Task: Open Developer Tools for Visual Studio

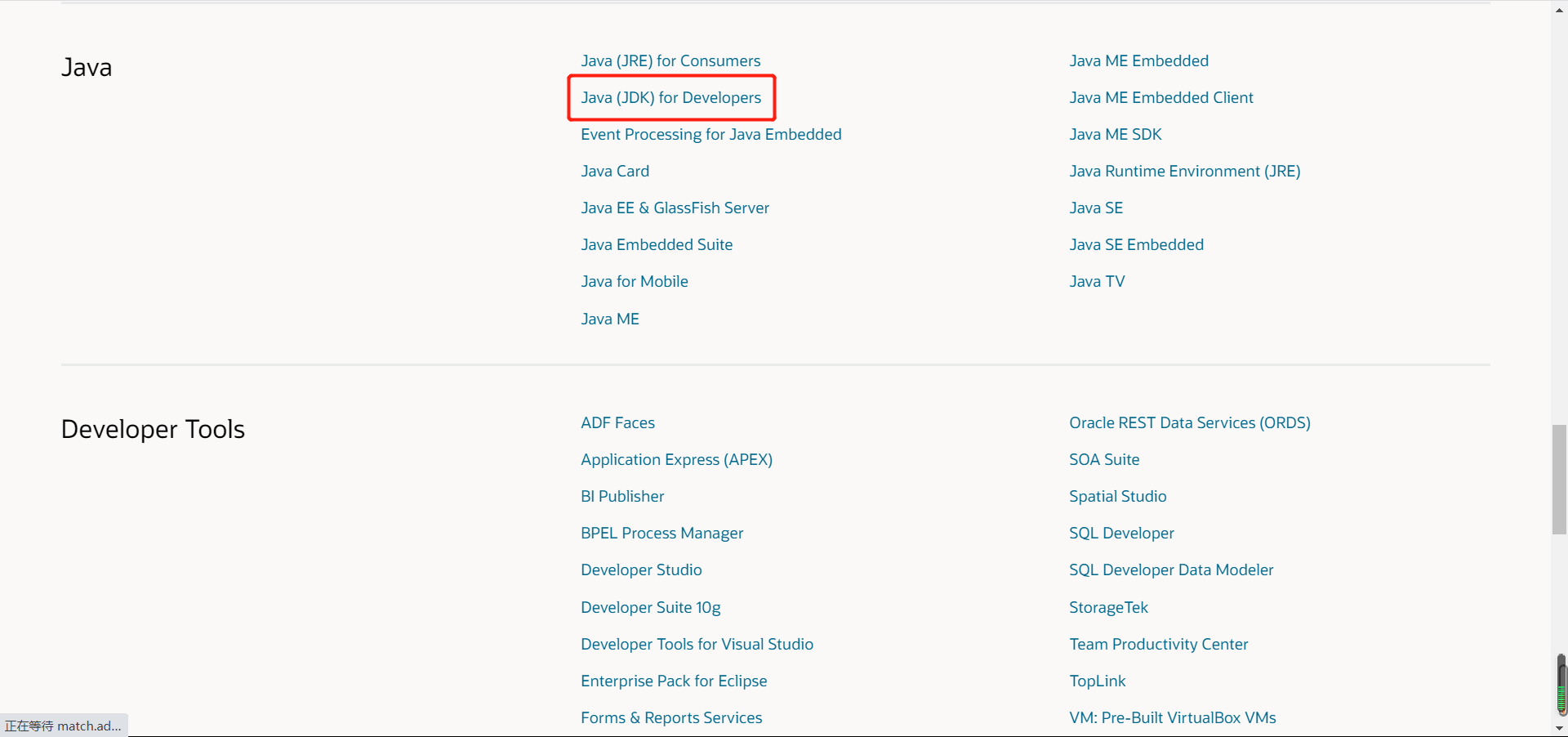Action: (x=697, y=645)
